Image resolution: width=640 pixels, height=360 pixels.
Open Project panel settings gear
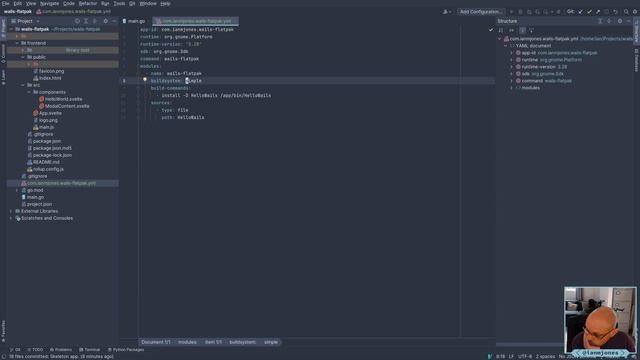click(x=106, y=21)
